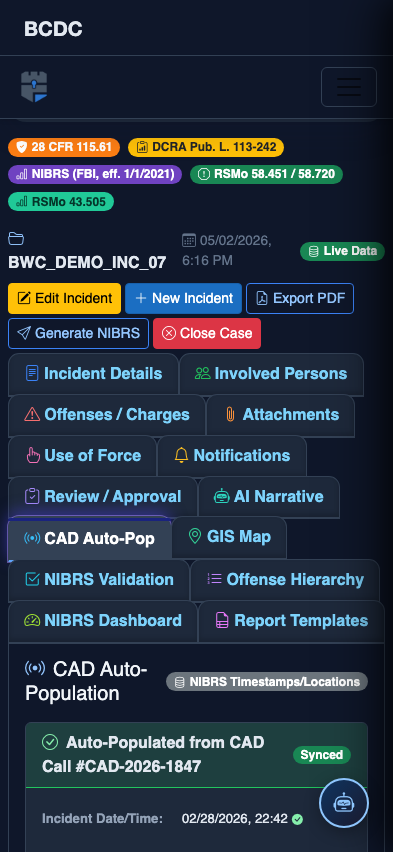This screenshot has height=852, width=393.
Task: Click the DCRA Pub. L. 113-242 badge
Action: 206,147
